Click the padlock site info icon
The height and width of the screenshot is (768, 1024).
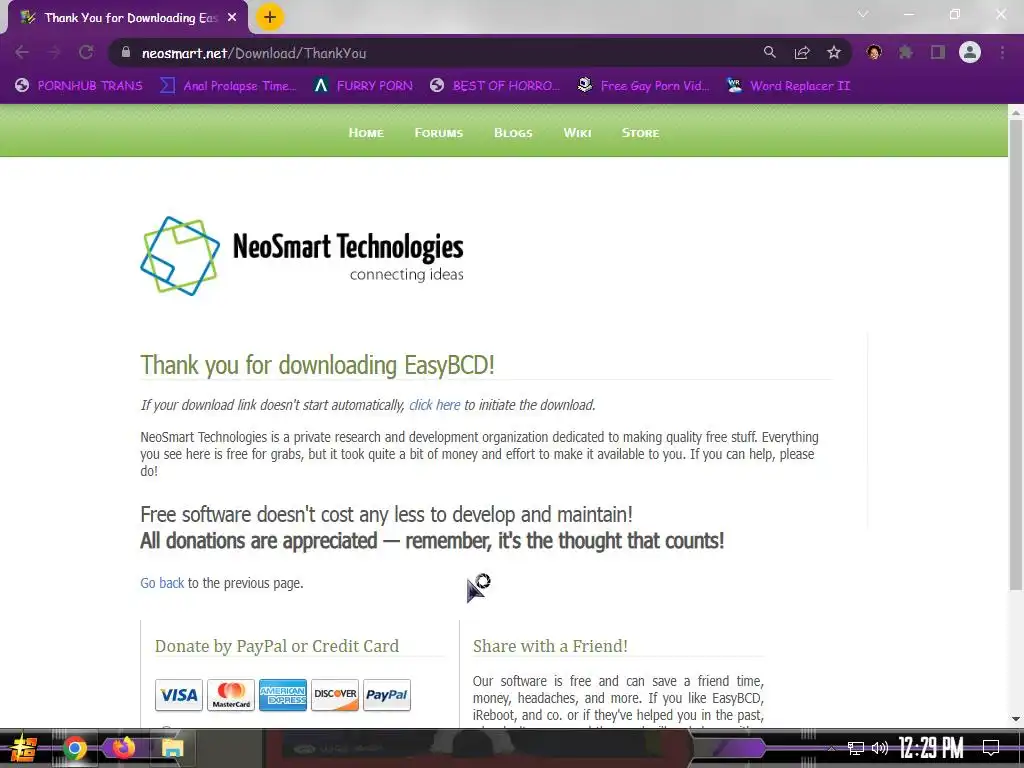tap(126, 52)
